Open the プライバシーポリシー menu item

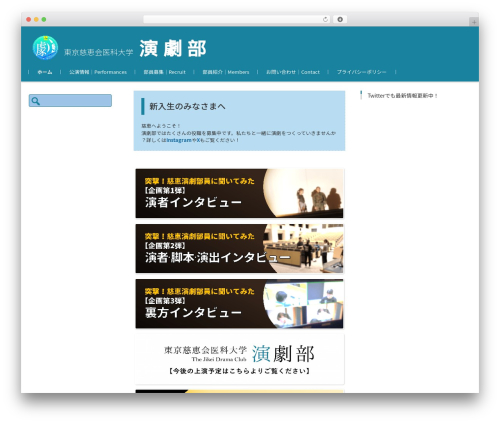[361, 72]
